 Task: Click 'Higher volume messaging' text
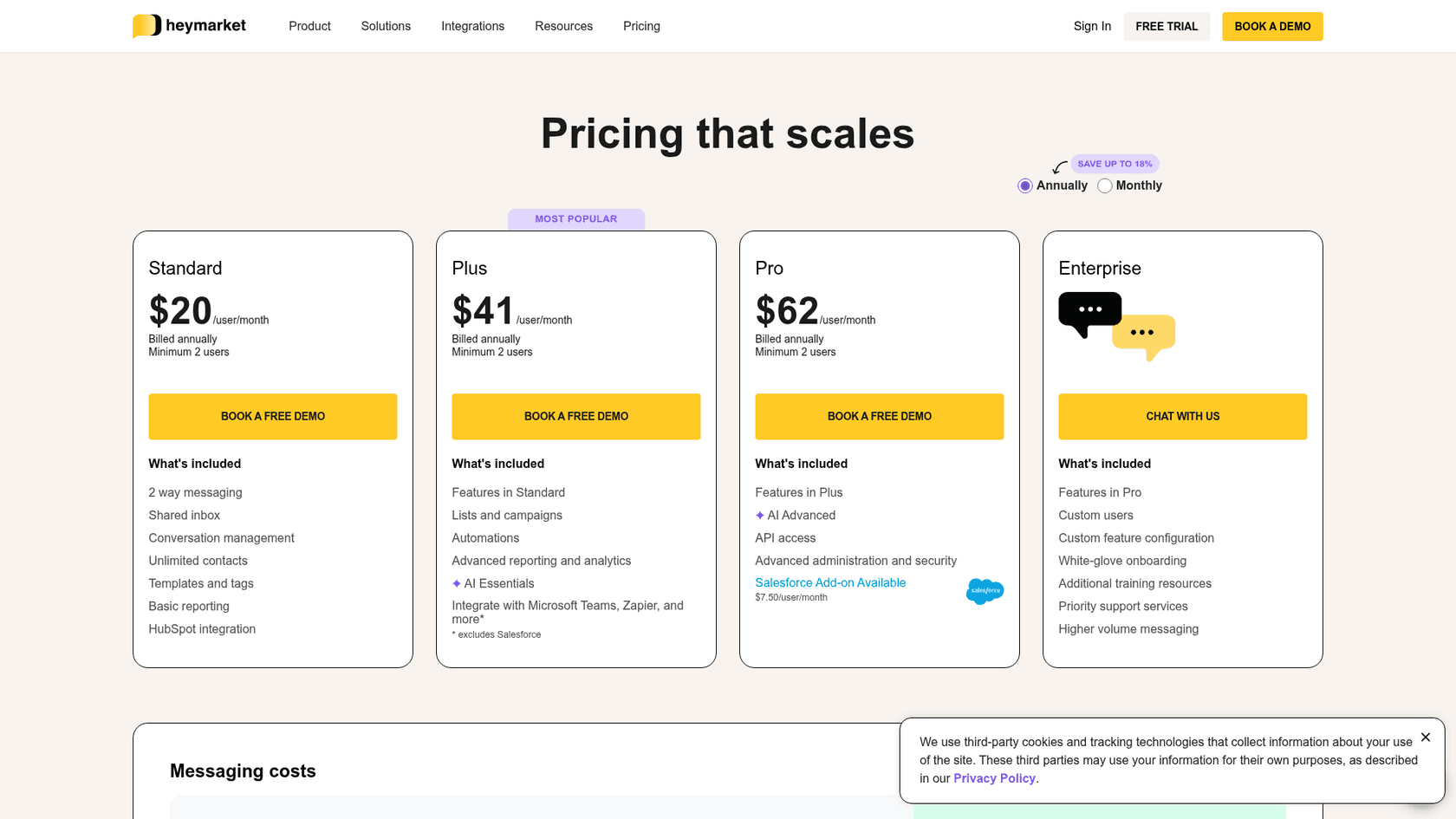1128,629
